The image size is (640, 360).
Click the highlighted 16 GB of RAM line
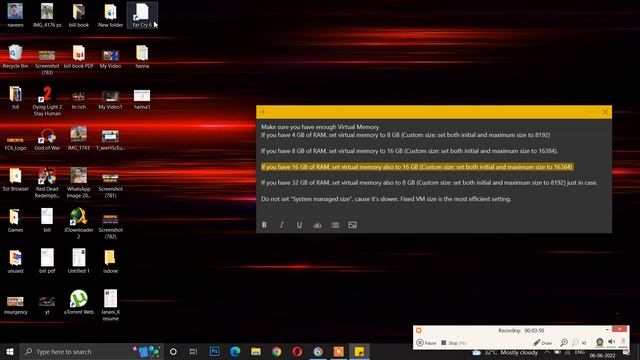click(x=417, y=167)
